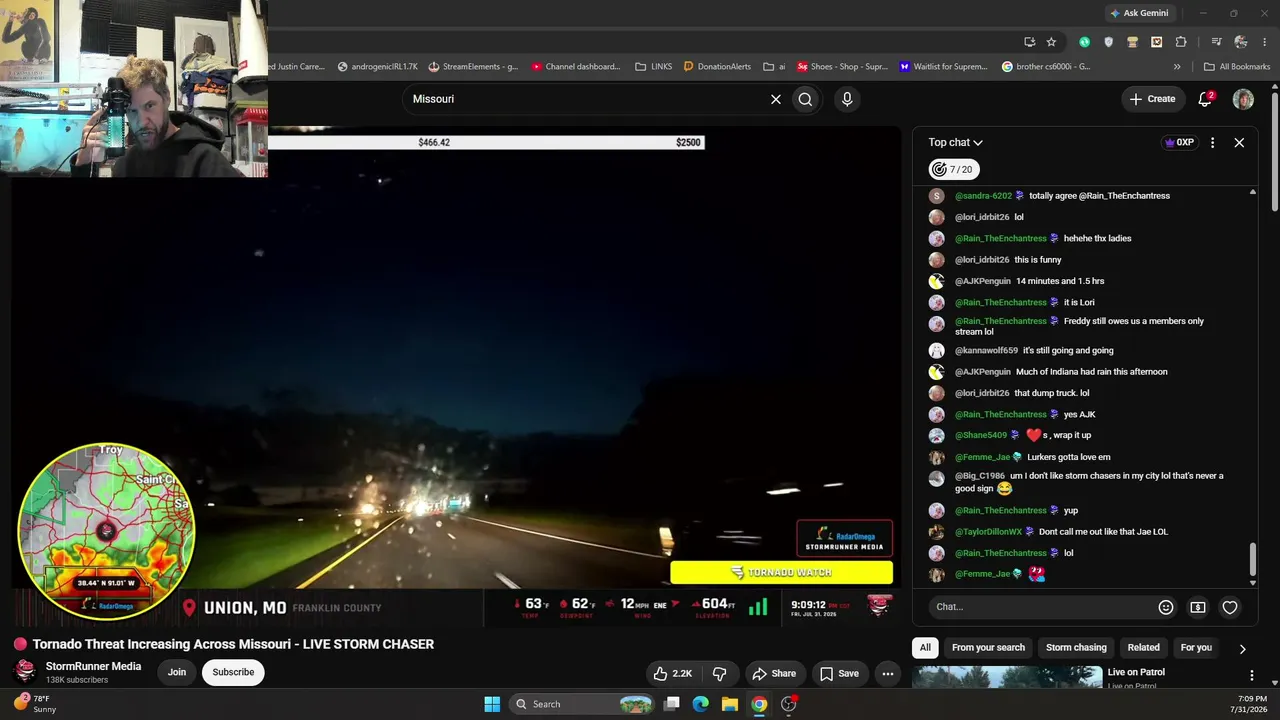The image size is (1280, 720).
Task: Select the From your search chip
Action: 988,648
